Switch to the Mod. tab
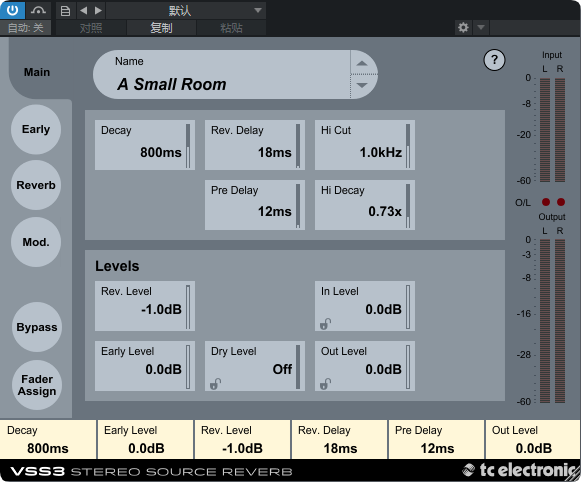 tap(36, 242)
